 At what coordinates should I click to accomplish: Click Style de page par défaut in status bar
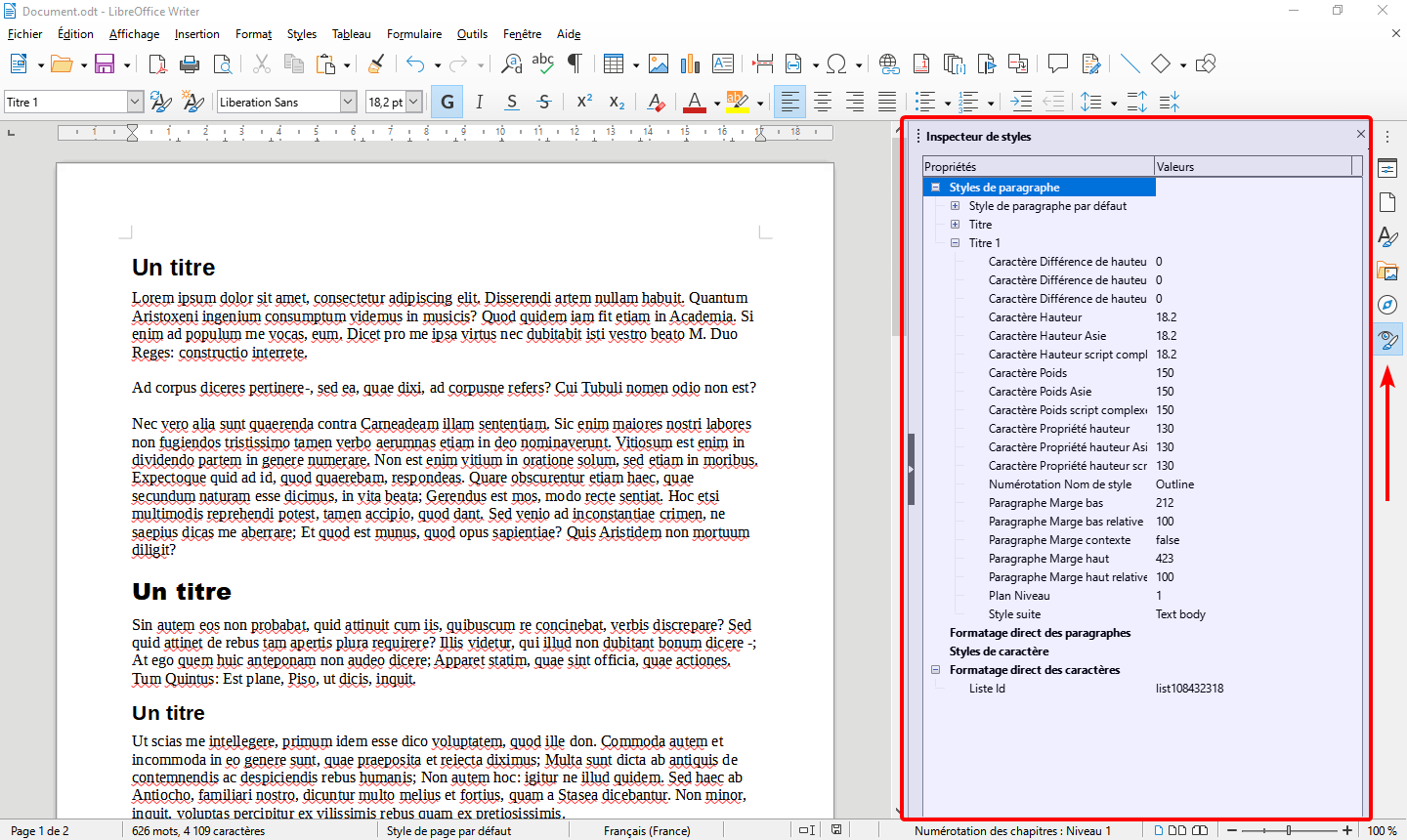[448, 831]
